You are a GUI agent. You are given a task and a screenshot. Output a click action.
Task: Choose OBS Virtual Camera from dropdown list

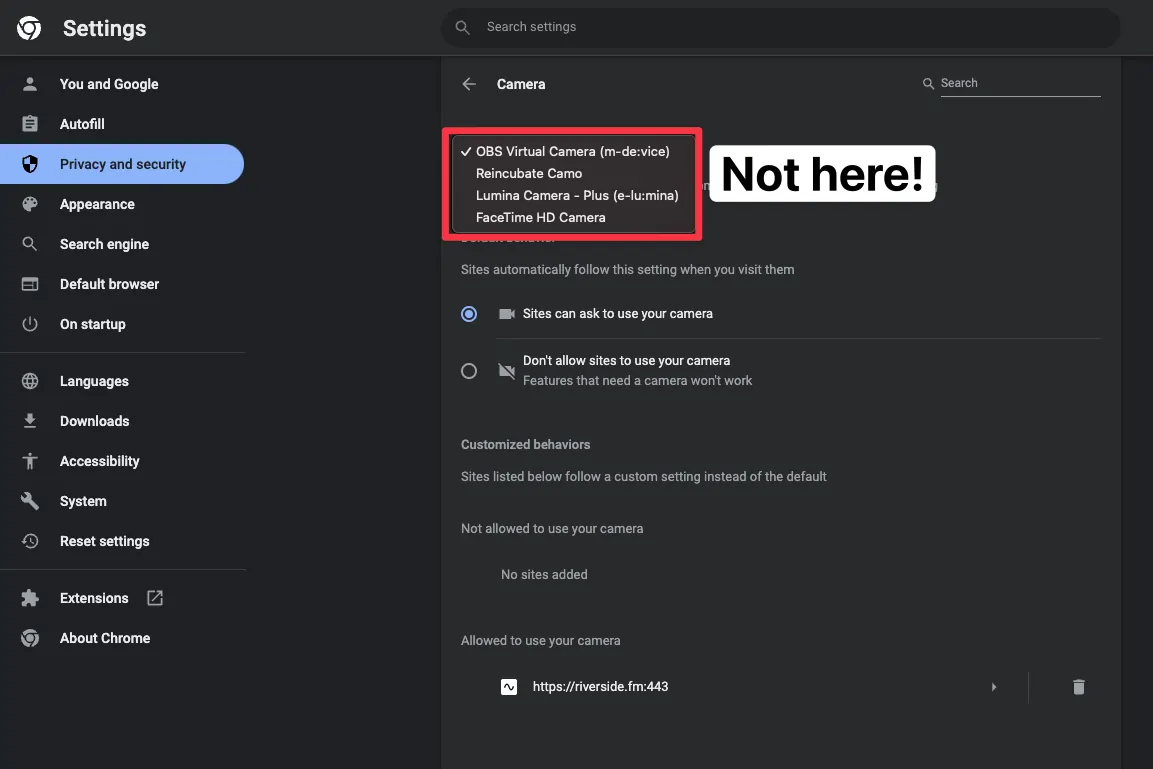point(573,151)
